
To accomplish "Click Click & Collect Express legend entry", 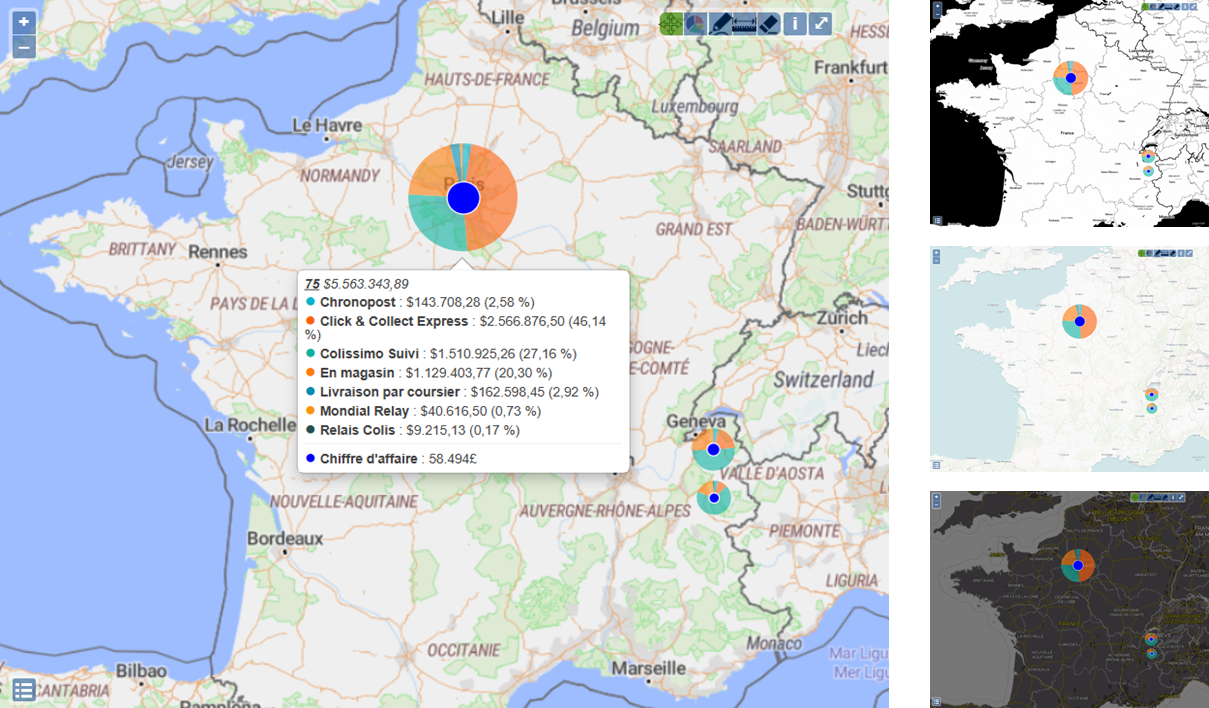I will [393, 321].
